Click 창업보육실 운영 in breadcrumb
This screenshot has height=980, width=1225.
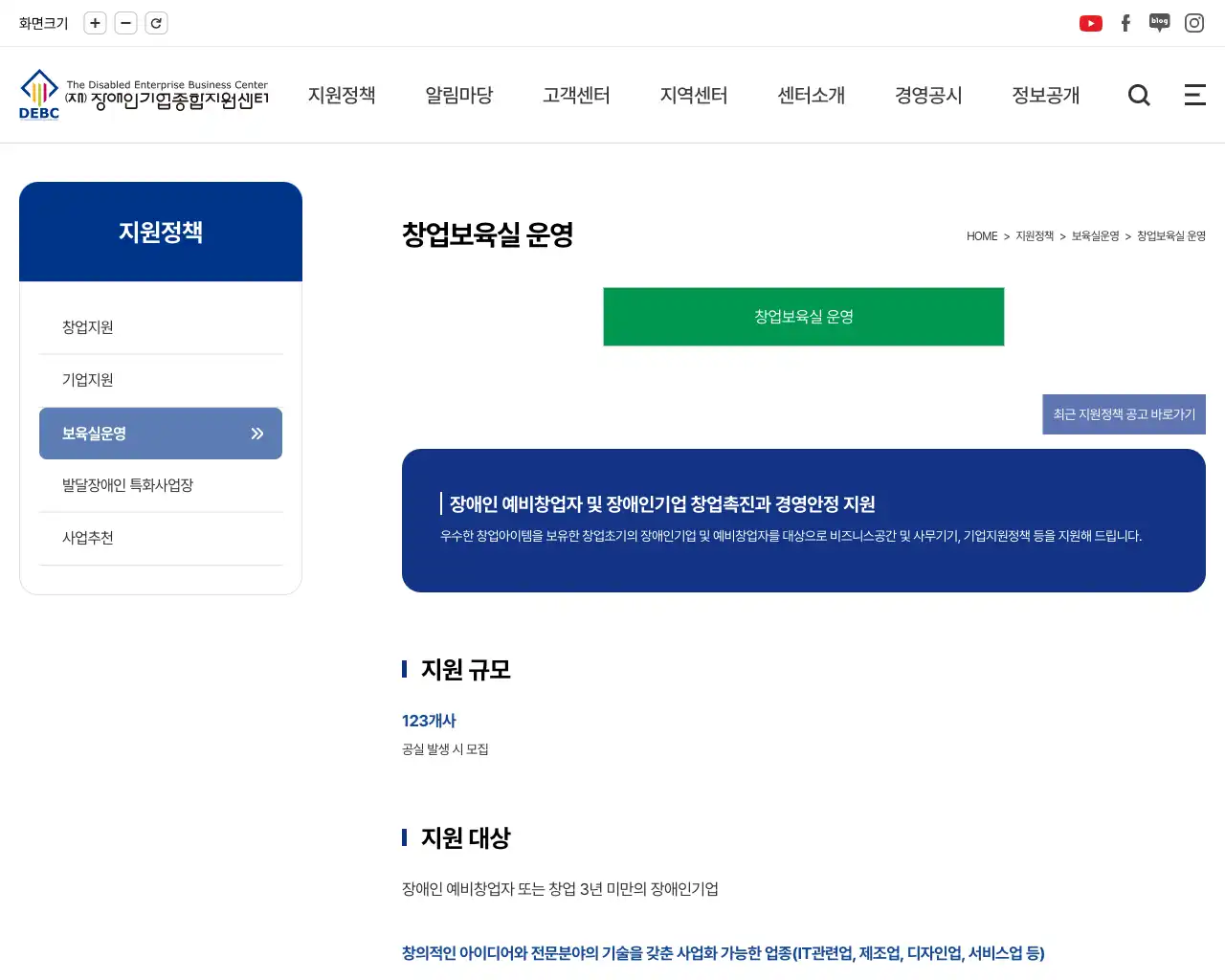pos(1171,236)
